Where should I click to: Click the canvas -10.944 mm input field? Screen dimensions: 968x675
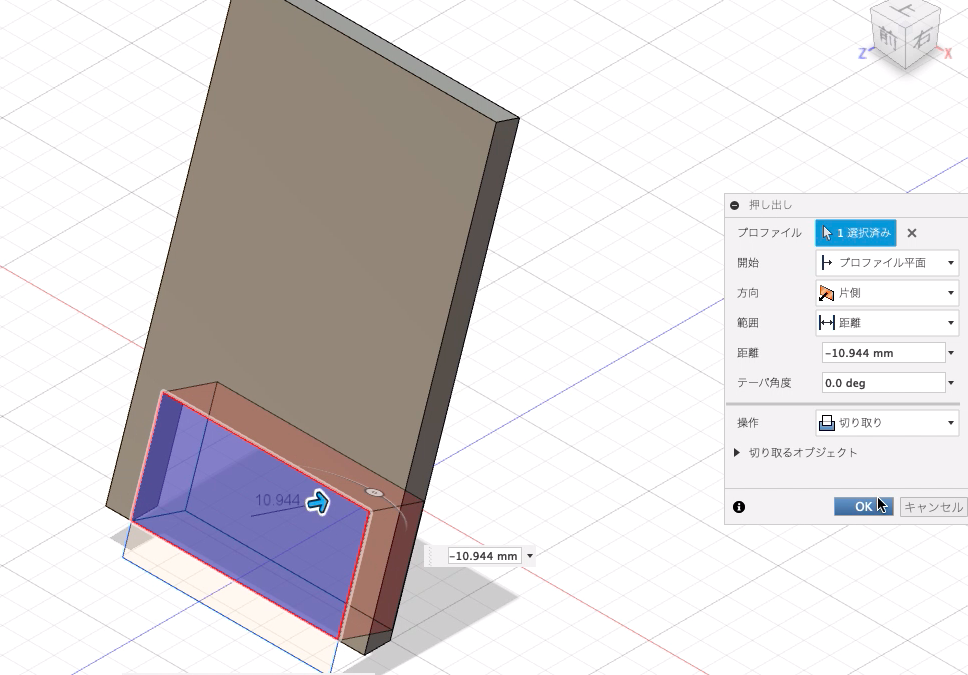click(x=485, y=556)
